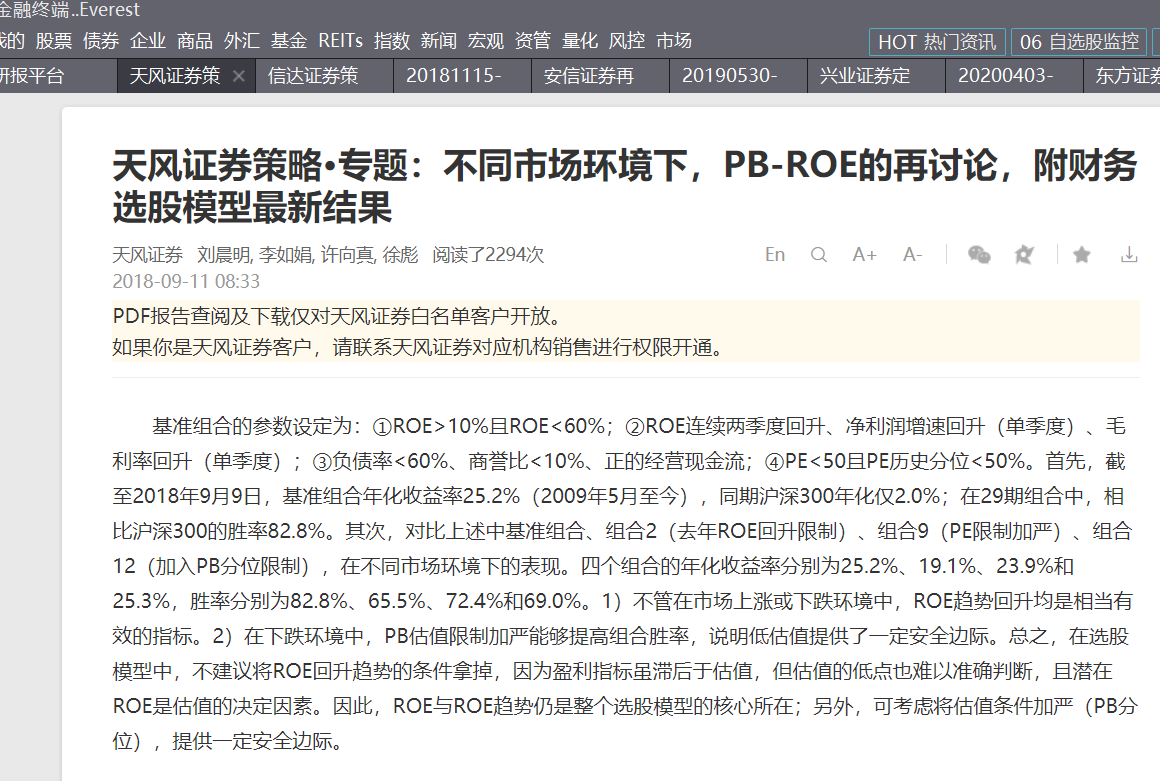The height and width of the screenshot is (781, 1160).
Task: Open the article search magnifier icon
Action: 819,255
